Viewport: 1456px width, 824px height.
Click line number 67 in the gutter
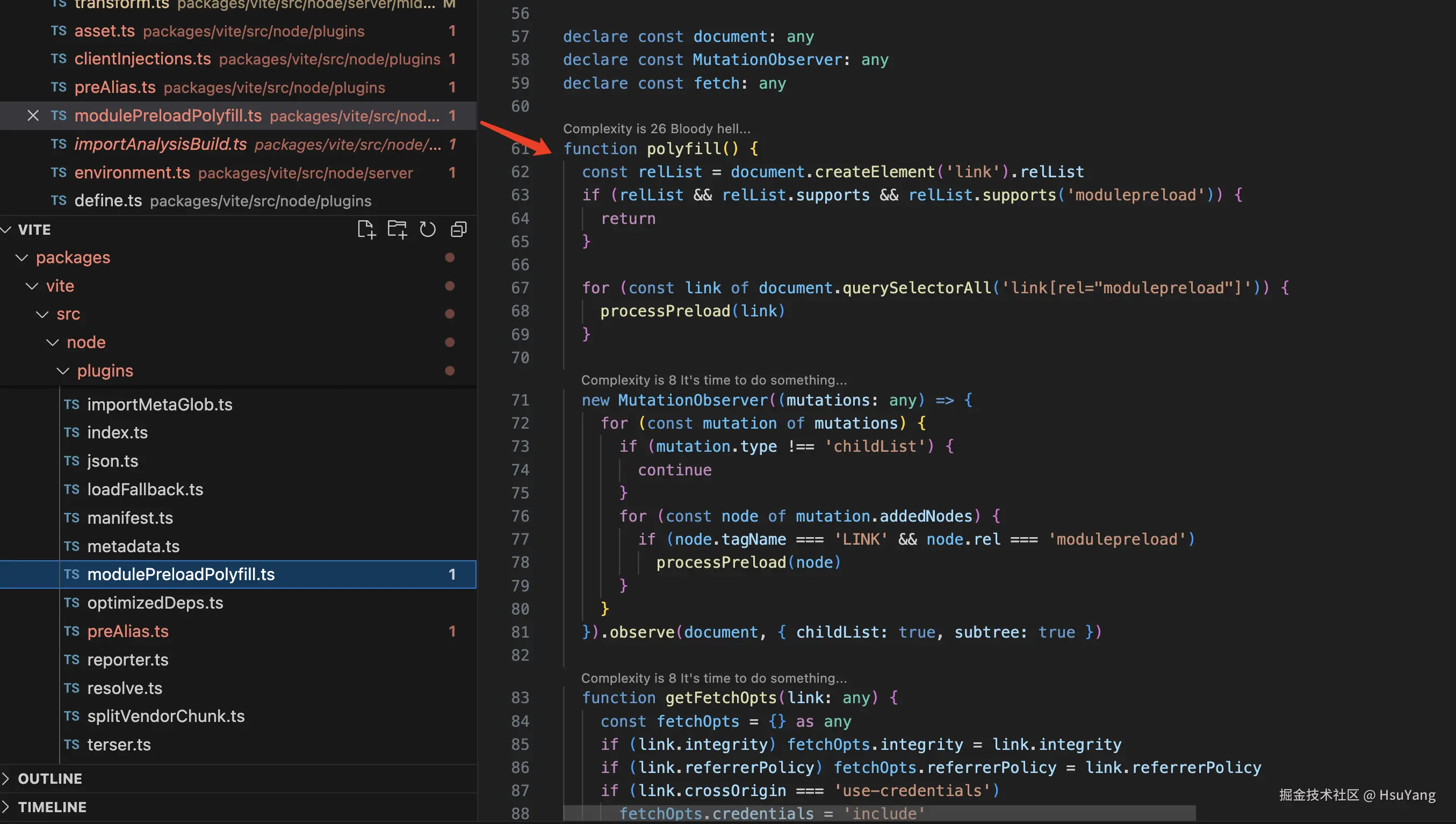tap(520, 287)
